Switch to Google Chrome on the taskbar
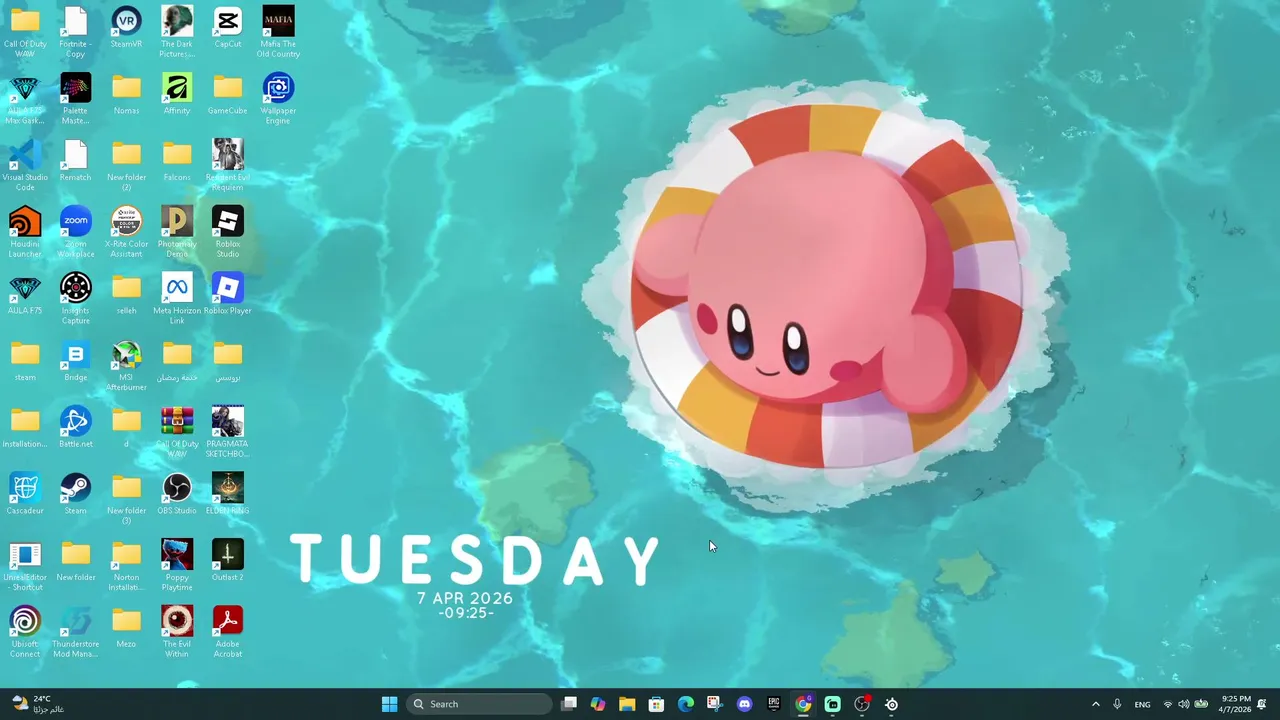Screen dimensions: 1280x720 [803, 704]
